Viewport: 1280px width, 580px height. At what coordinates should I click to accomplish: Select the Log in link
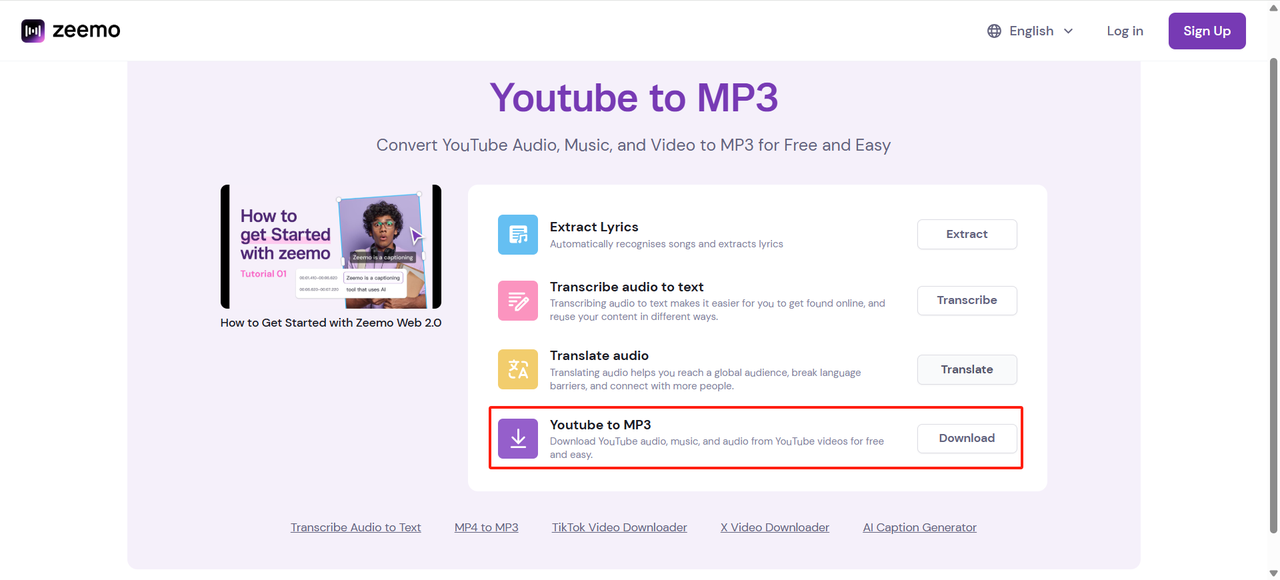(x=1124, y=30)
